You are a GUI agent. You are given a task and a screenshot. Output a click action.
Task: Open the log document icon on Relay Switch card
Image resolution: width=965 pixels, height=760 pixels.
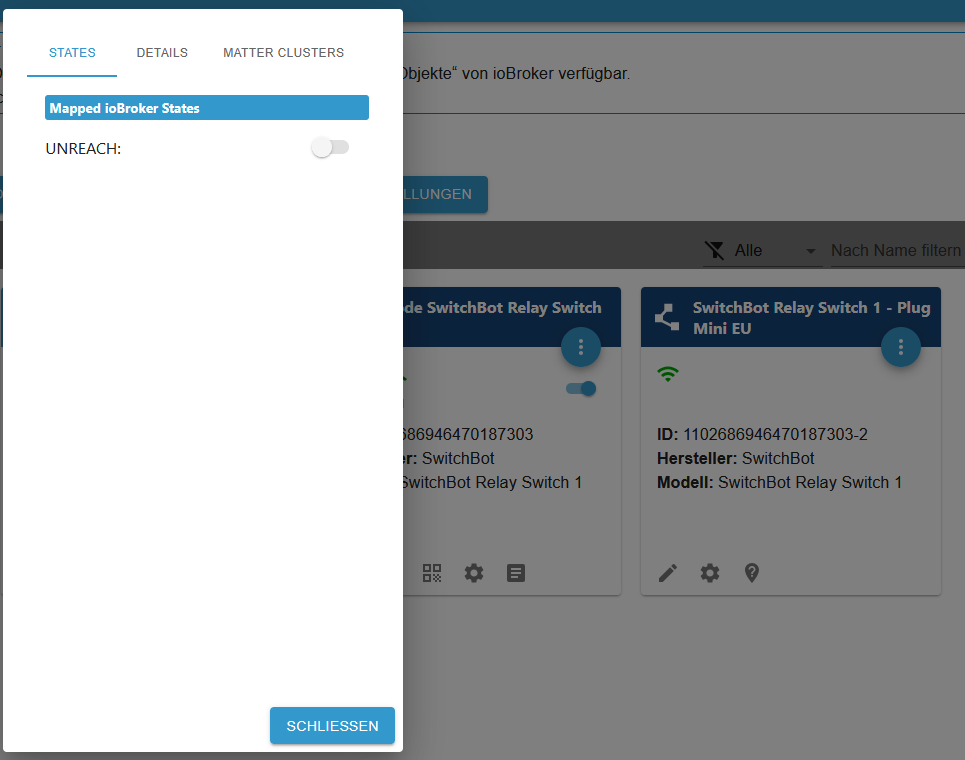(516, 573)
